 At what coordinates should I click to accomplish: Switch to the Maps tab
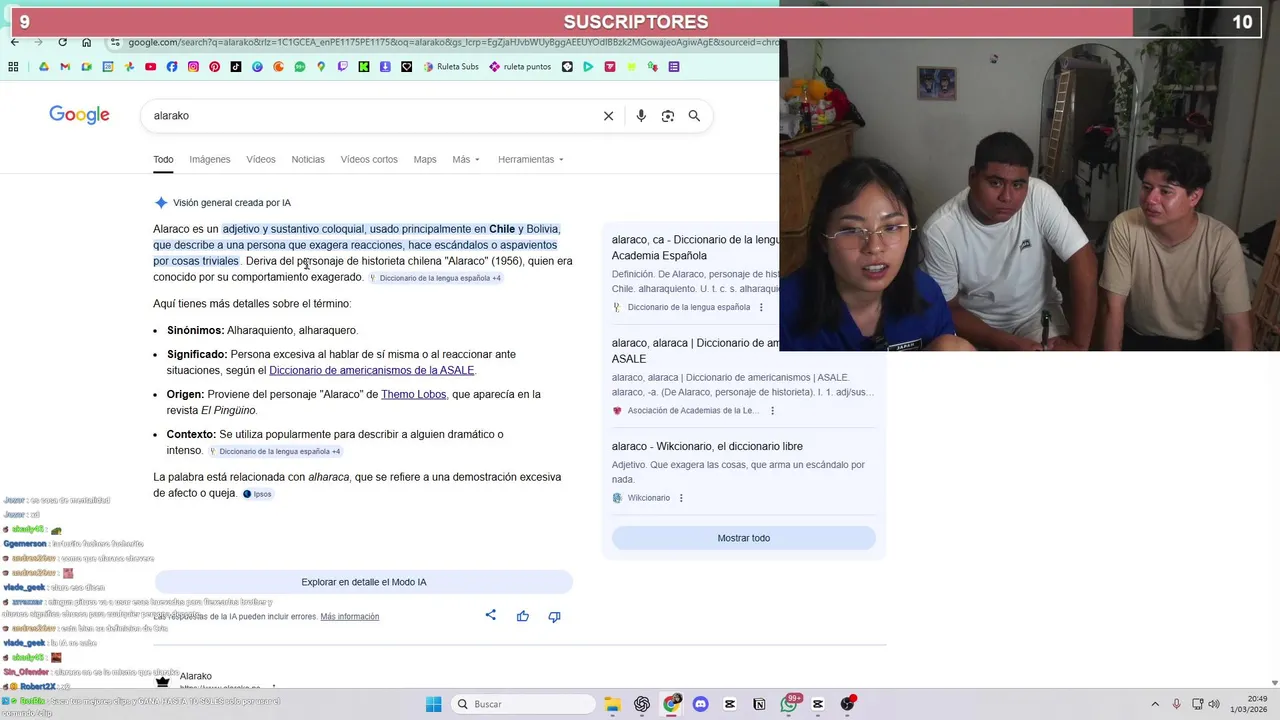(x=425, y=160)
